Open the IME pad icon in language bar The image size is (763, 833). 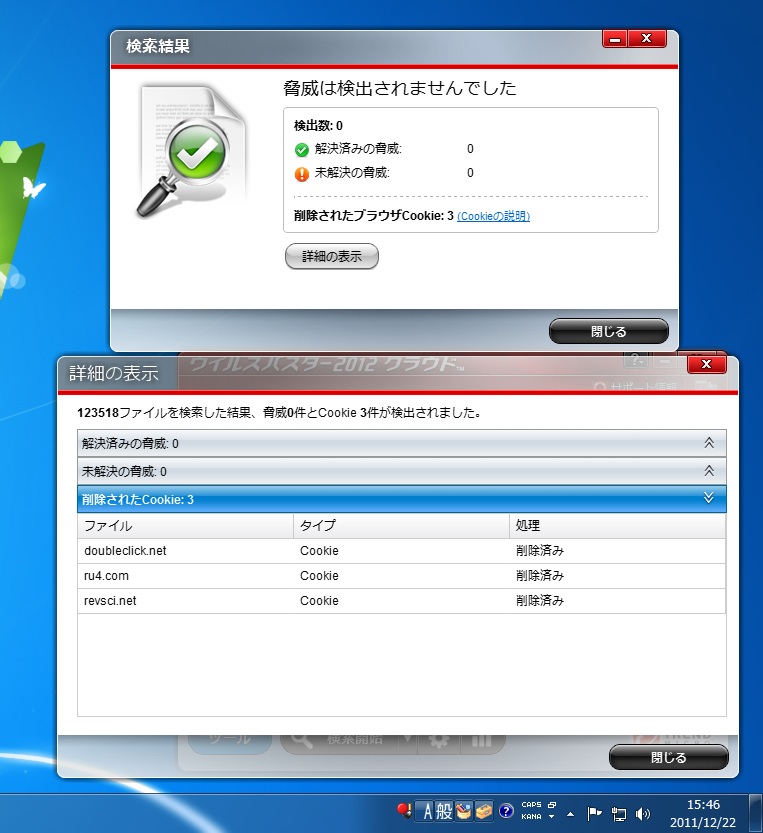(463, 811)
